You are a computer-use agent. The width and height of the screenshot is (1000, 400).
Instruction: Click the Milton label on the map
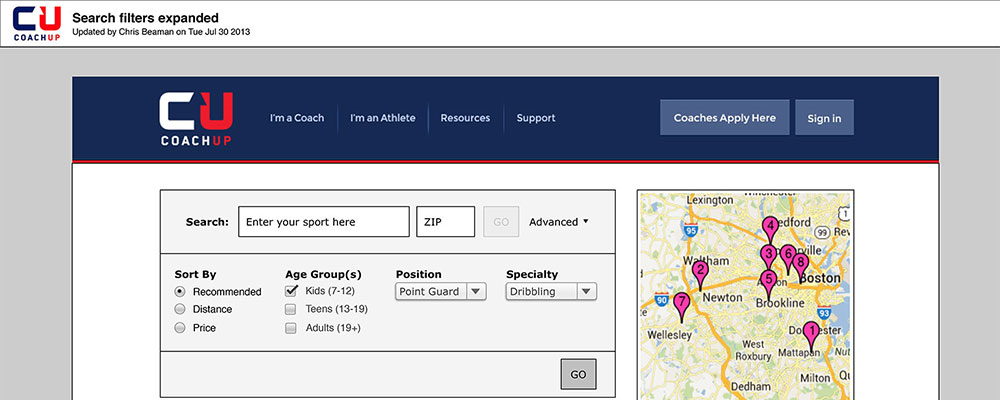[x=814, y=378]
